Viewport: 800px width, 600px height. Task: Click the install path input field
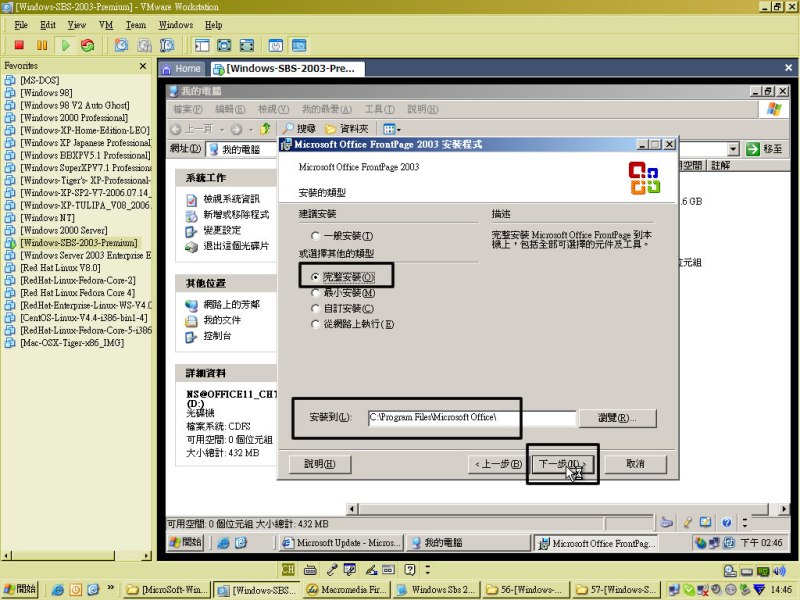(472, 418)
